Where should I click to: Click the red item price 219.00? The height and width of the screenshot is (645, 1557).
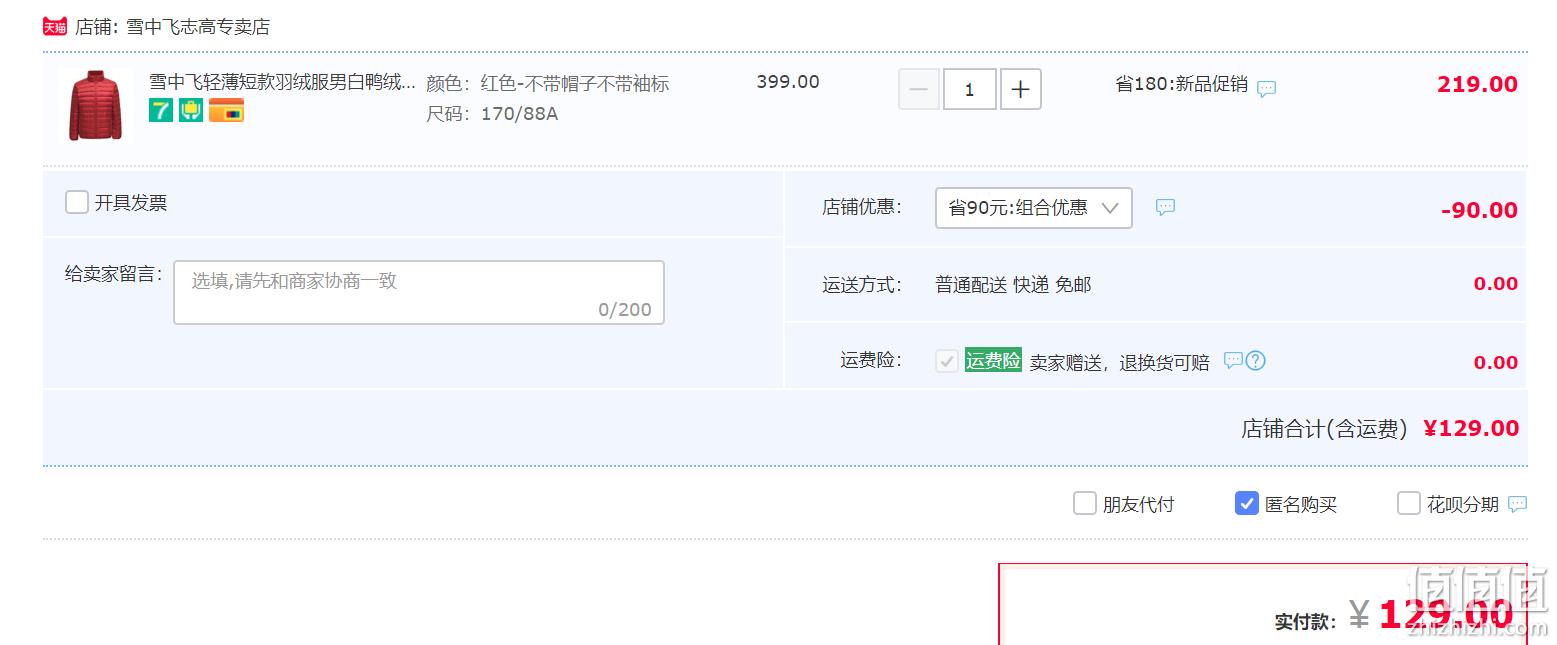click(x=1477, y=84)
